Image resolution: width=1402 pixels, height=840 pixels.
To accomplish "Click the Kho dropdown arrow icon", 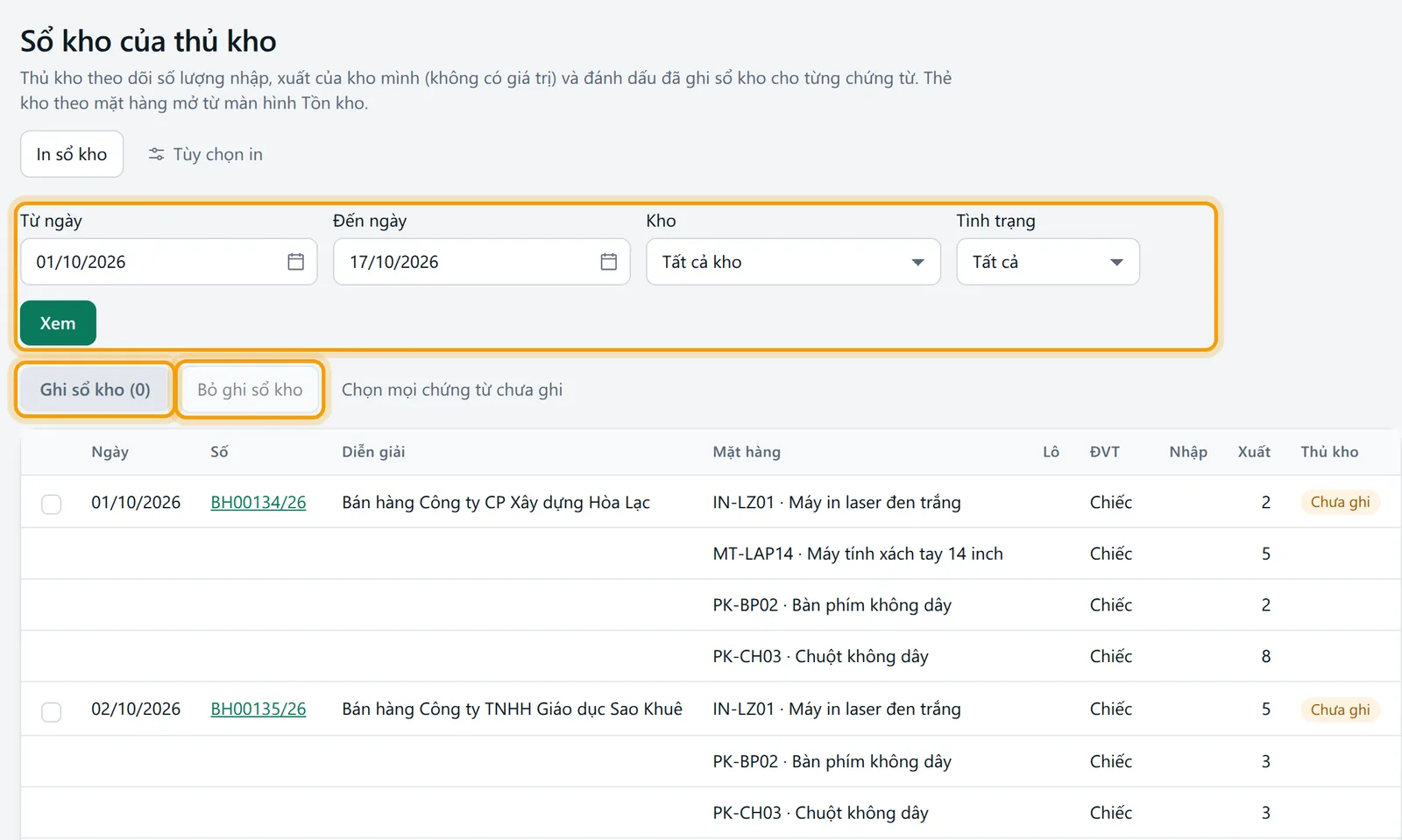I will point(917,262).
